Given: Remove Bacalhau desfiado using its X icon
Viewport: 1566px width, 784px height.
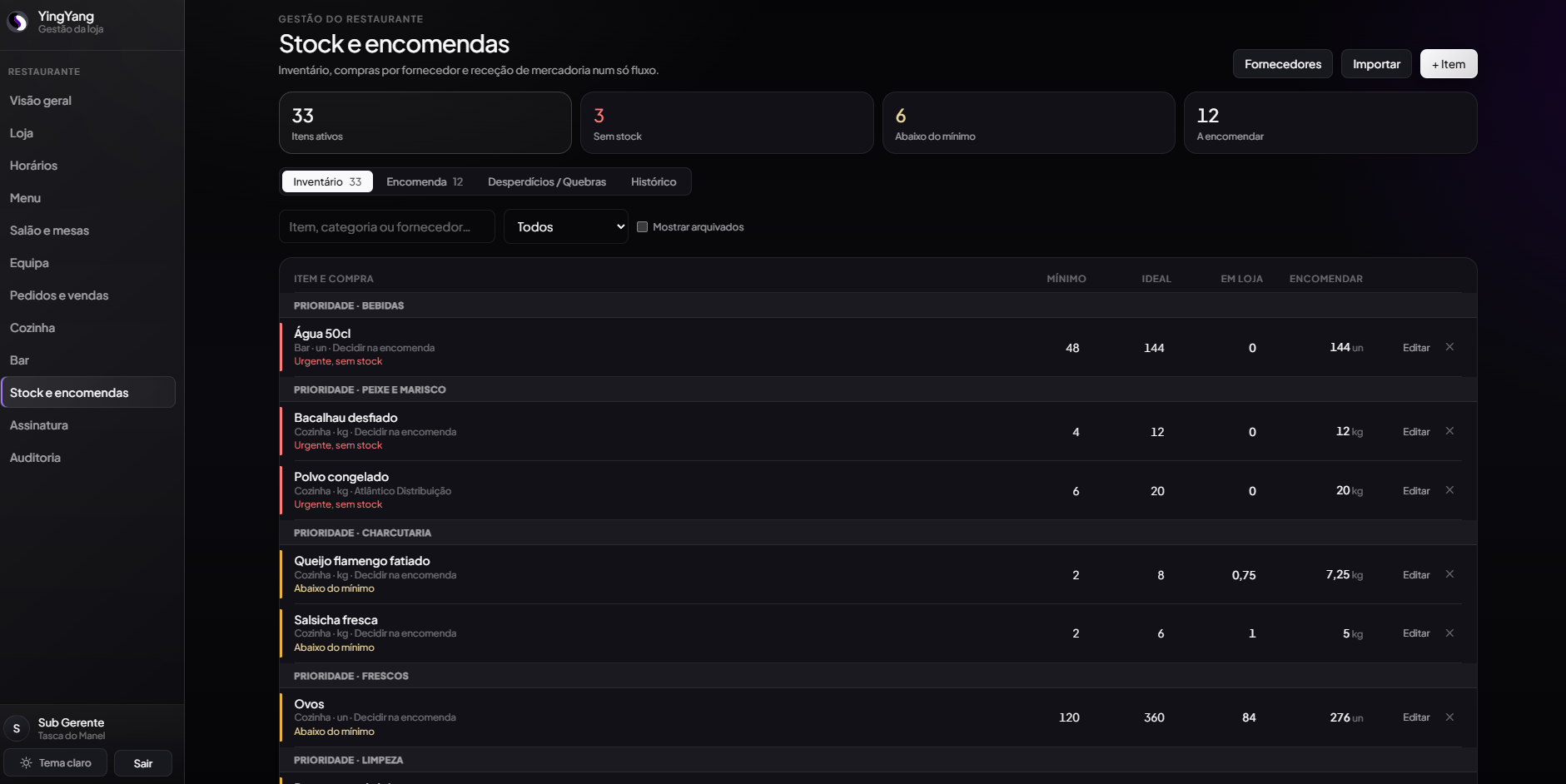Looking at the screenshot, I should (x=1449, y=431).
